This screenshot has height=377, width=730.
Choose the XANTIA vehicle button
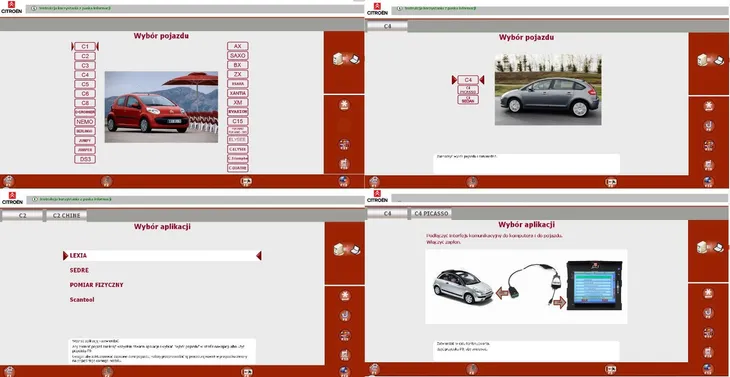pyautogui.click(x=238, y=93)
